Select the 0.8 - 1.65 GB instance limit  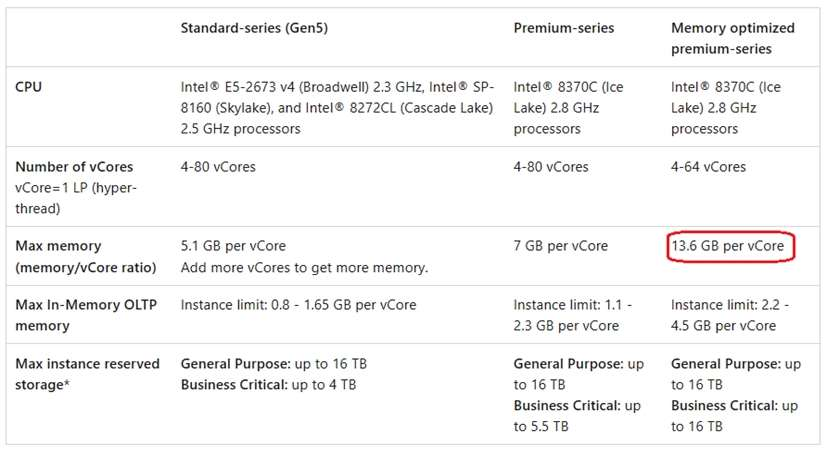pyautogui.click(x=298, y=305)
